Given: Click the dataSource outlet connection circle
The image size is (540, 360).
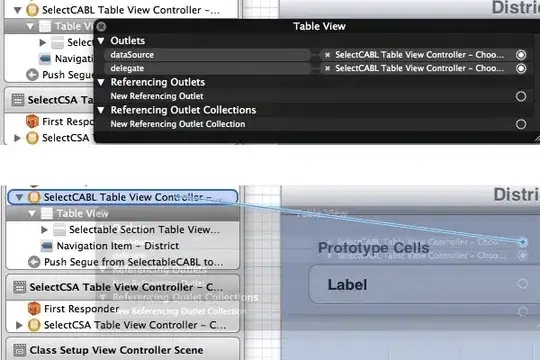Looking at the screenshot, I should [x=521, y=55].
